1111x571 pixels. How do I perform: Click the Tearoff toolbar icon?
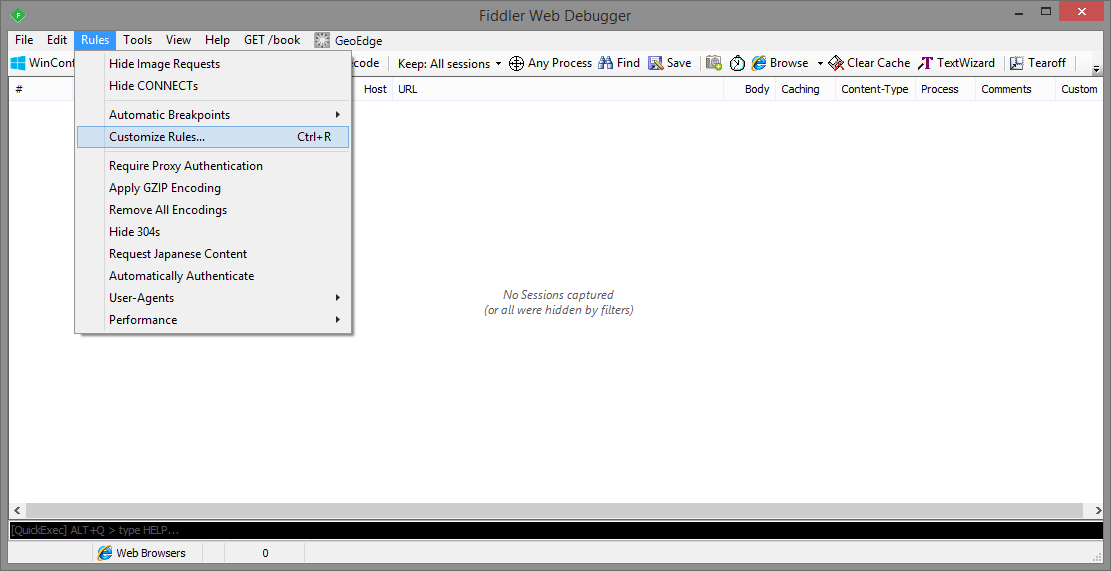(1017, 63)
